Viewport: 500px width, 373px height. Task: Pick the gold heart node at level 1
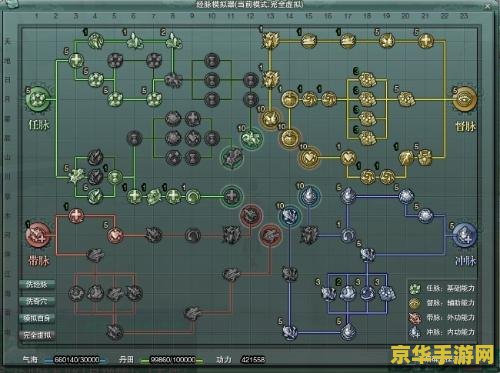(348, 157)
